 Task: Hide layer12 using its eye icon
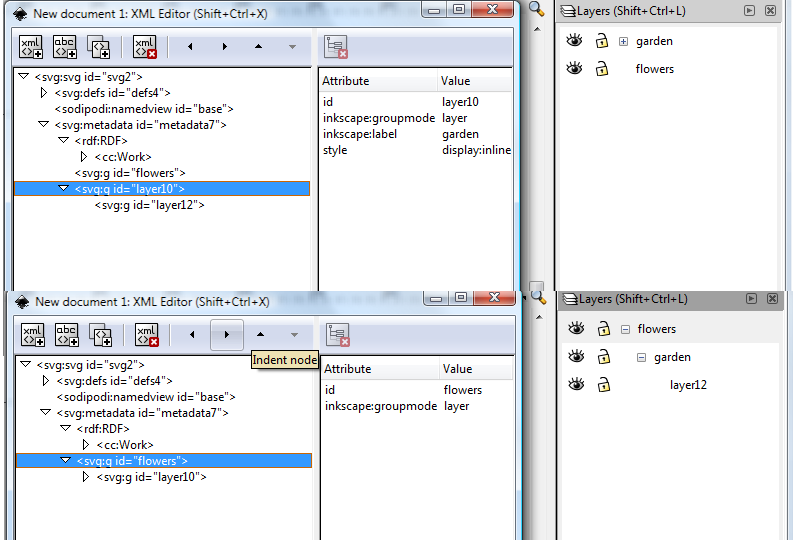click(575, 385)
